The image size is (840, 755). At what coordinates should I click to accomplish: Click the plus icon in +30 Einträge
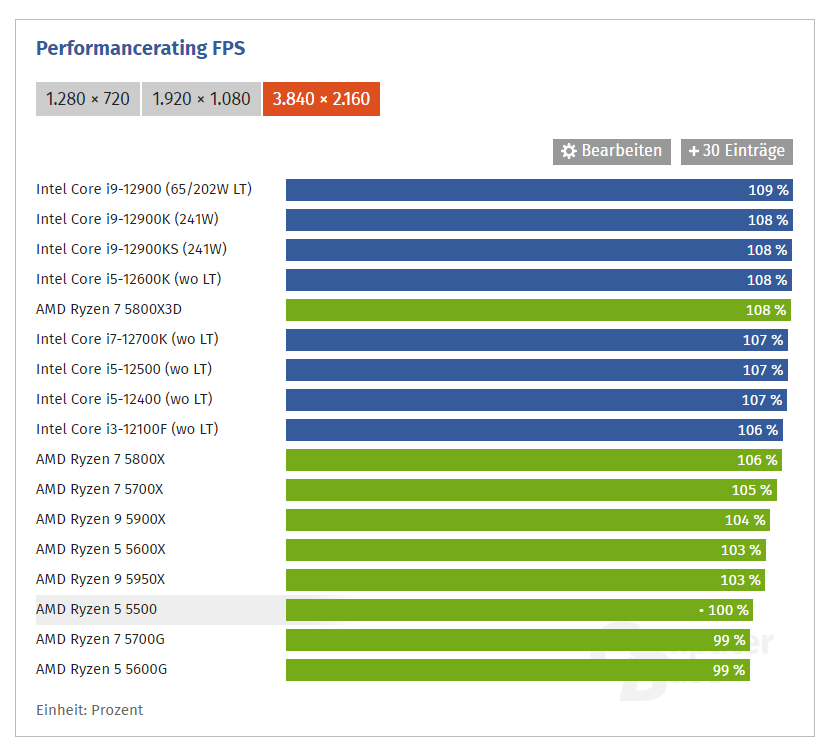coord(694,152)
